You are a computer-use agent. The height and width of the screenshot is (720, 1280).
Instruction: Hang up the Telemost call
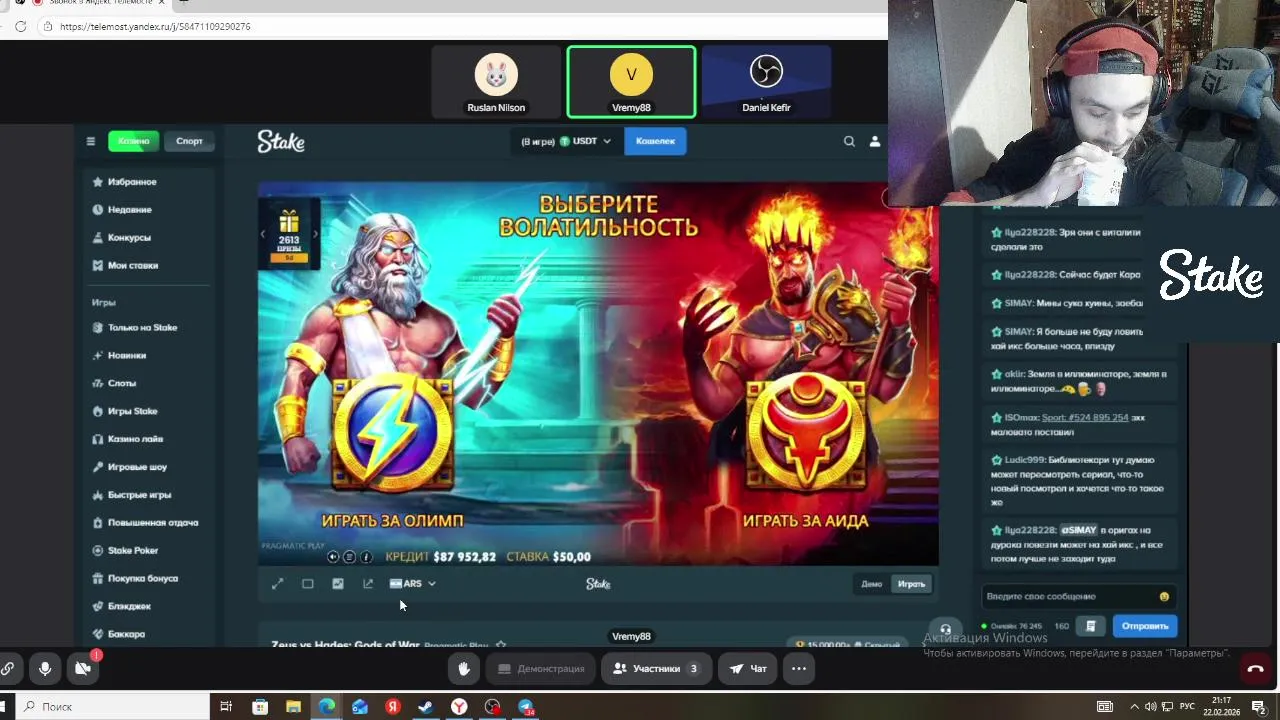[x=1256, y=669]
